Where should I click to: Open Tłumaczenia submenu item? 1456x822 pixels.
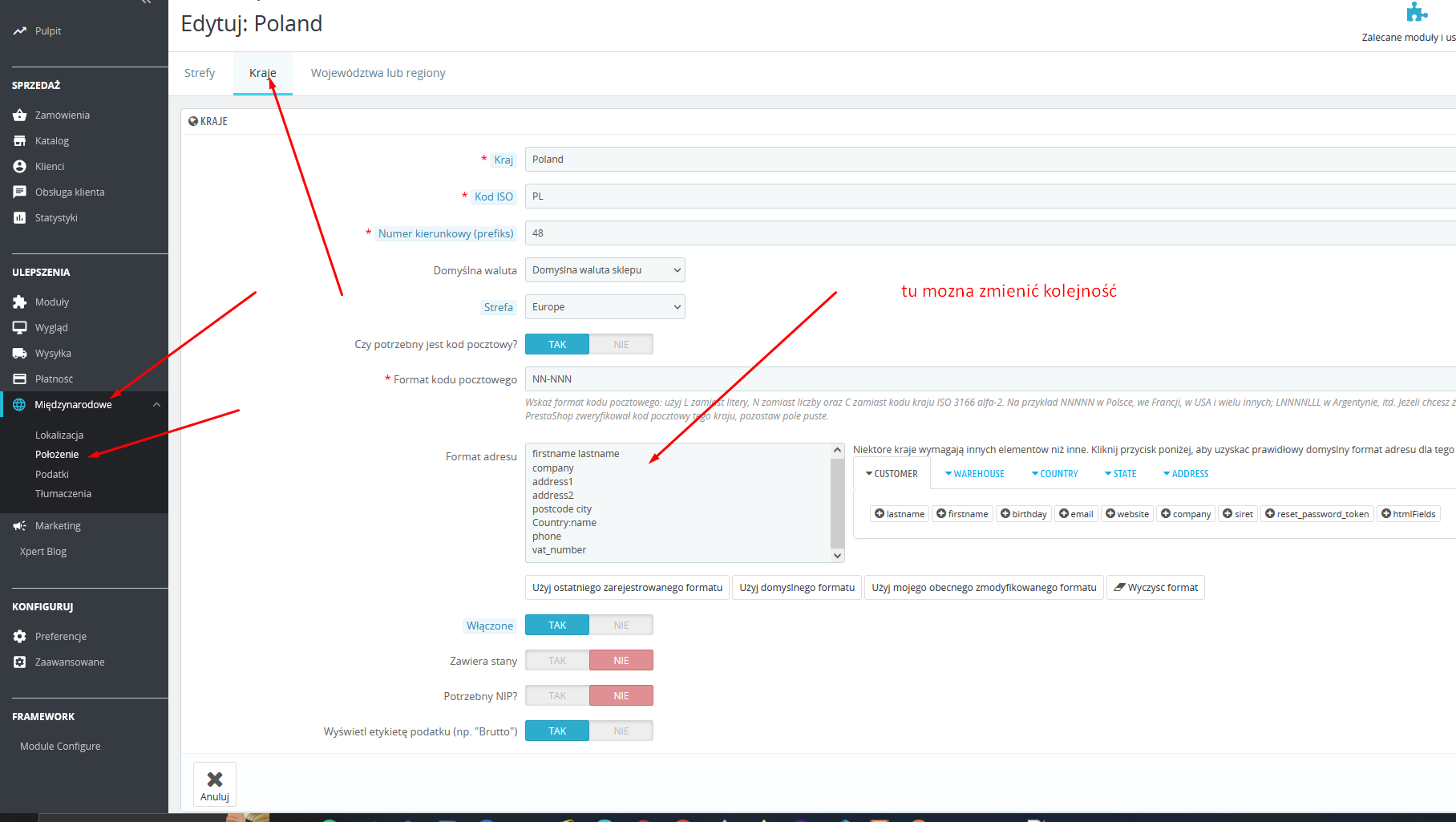click(63, 494)
